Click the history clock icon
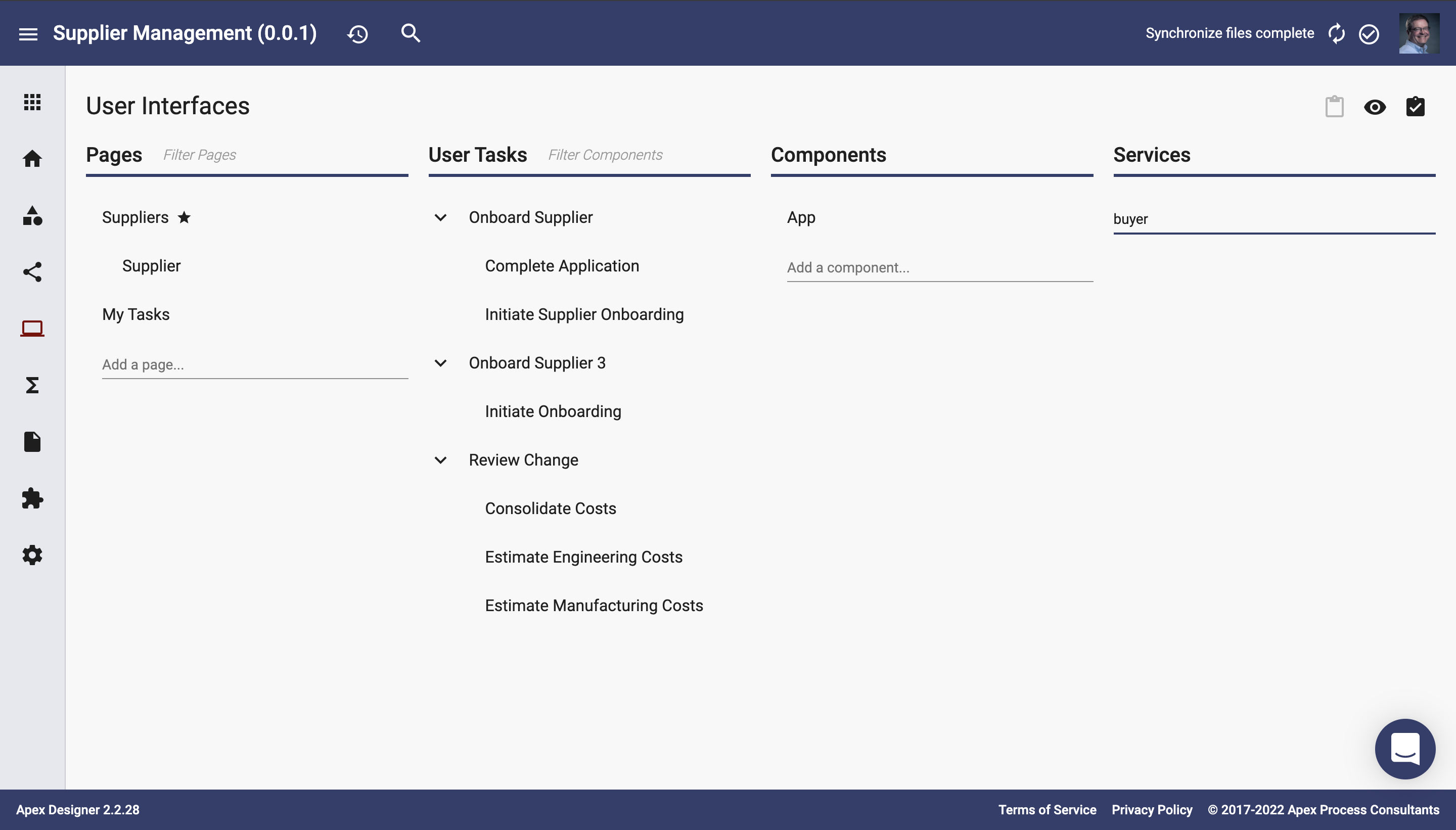This screenshot has height=830, width=1456. pos(357,33)
